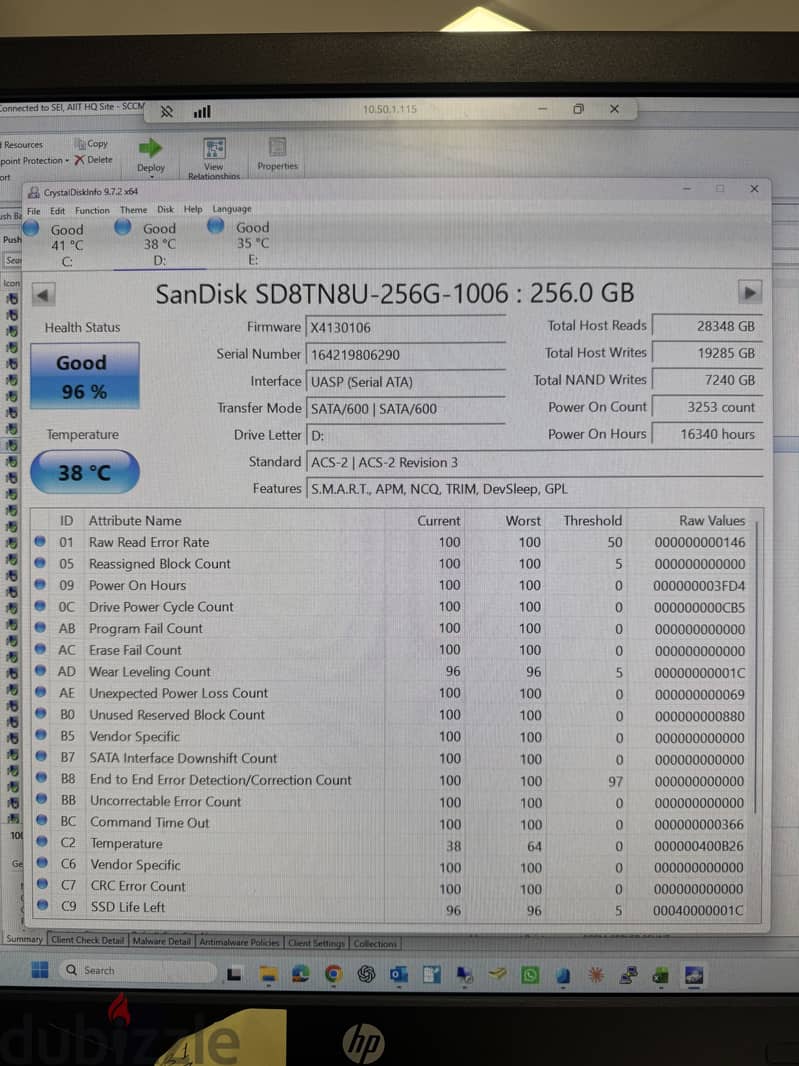The image size is (799, 1066).
Task: Switch to the Malware Detail tab
Action: click(162, 942)
